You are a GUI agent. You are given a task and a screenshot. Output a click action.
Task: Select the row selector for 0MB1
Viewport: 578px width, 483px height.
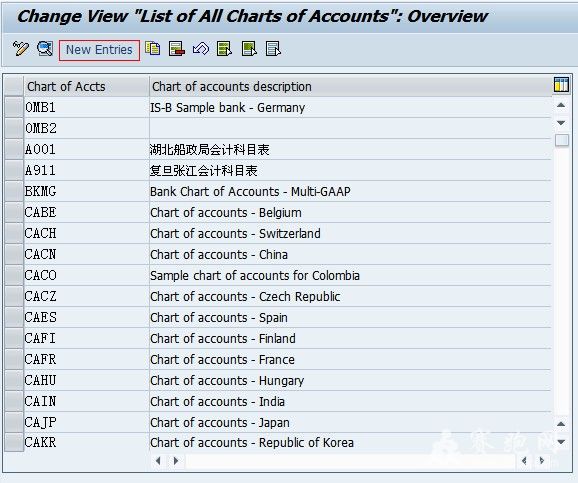[14, 107]
